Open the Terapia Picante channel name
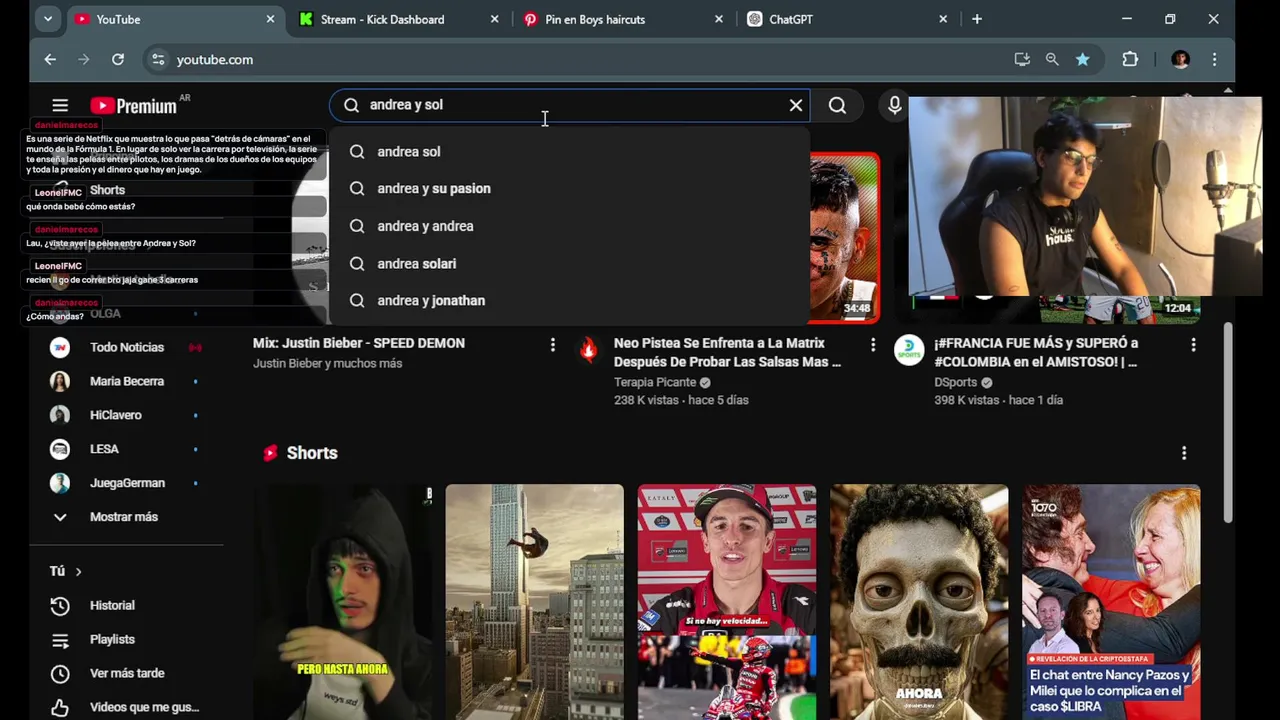Image resolution: width=1280 pixels, height=720 pixels. (x=655, y=382)
